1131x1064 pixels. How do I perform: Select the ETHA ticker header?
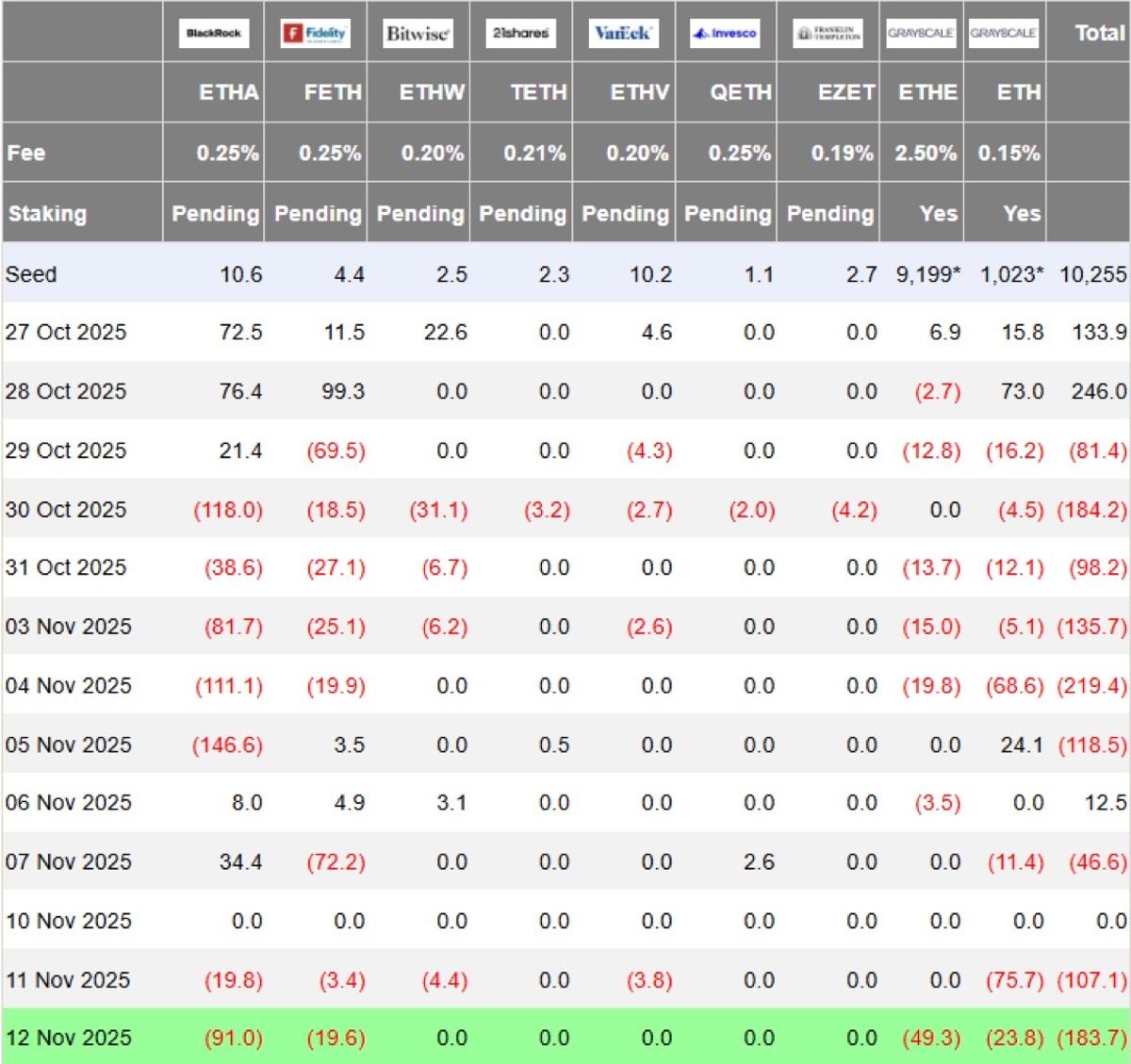tap(228, 92)
